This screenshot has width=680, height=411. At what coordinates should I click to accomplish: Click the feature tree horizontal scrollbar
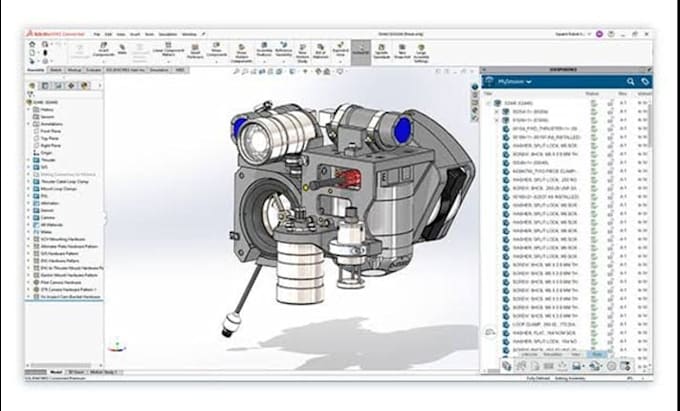61,365
